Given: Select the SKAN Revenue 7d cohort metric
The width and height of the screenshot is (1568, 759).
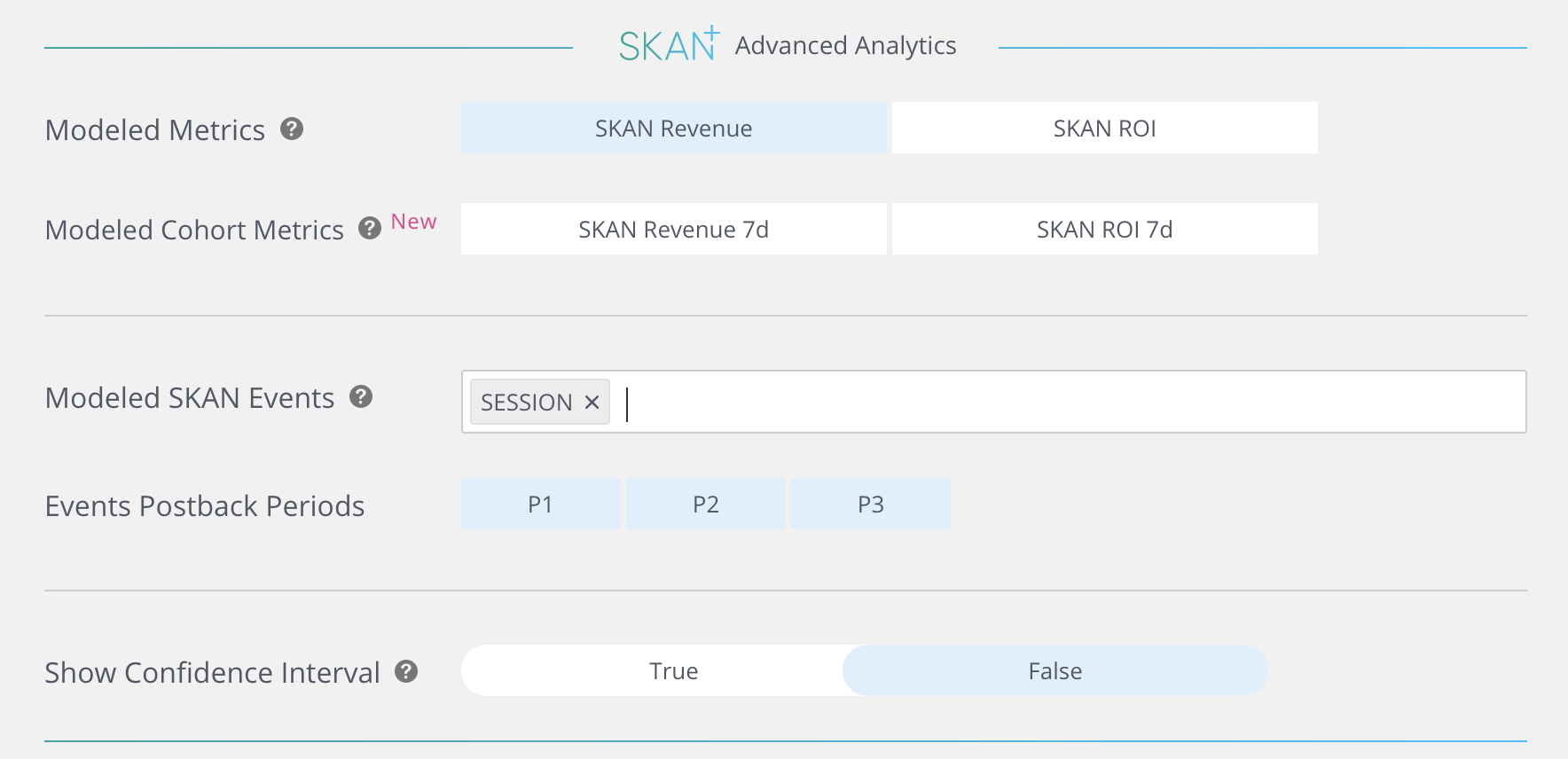Looking at the screenshot, I should [x=673, y=230].
